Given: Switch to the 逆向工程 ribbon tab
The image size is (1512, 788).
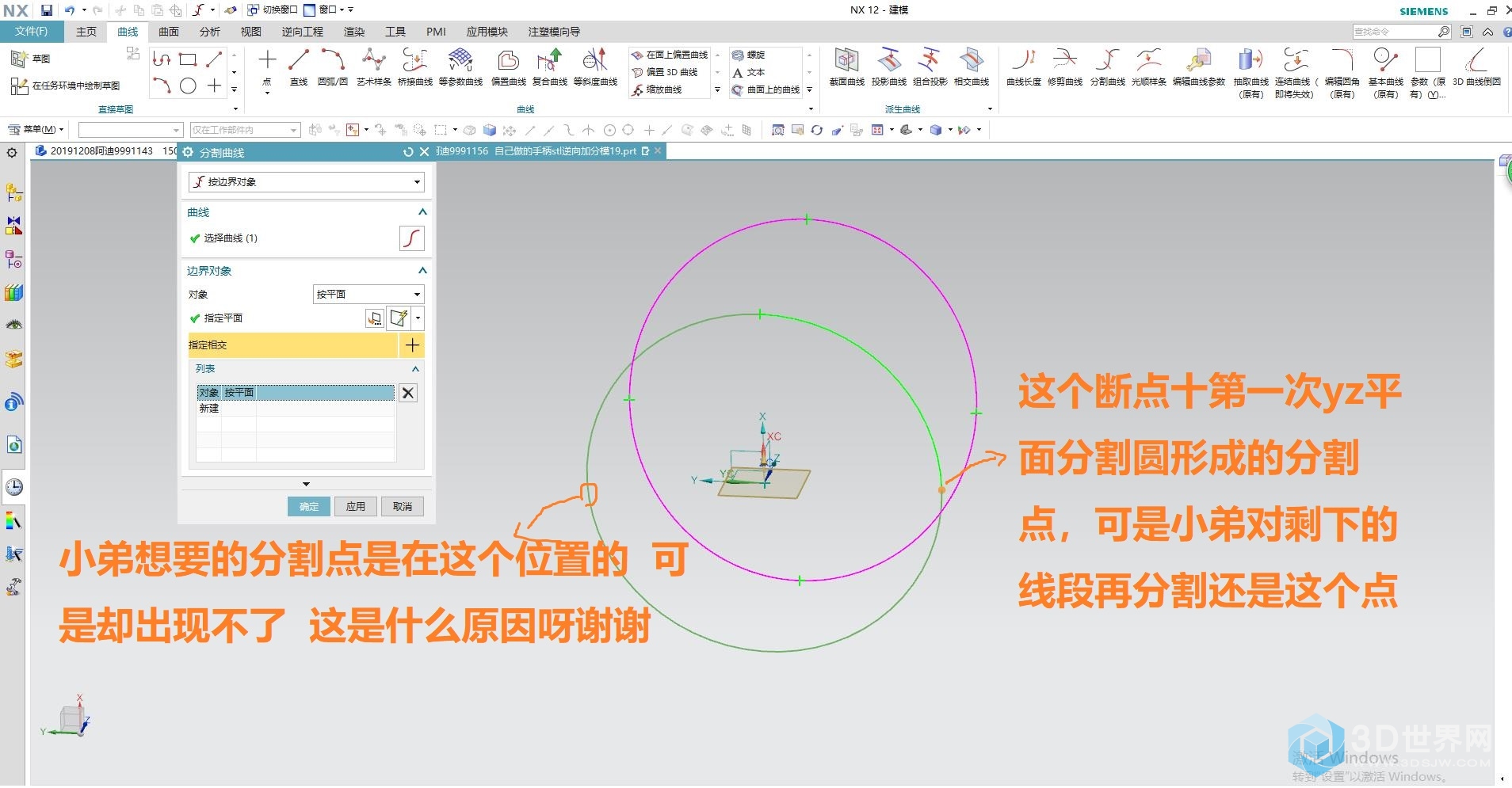Looking at the screenshot, I should 303,32.
